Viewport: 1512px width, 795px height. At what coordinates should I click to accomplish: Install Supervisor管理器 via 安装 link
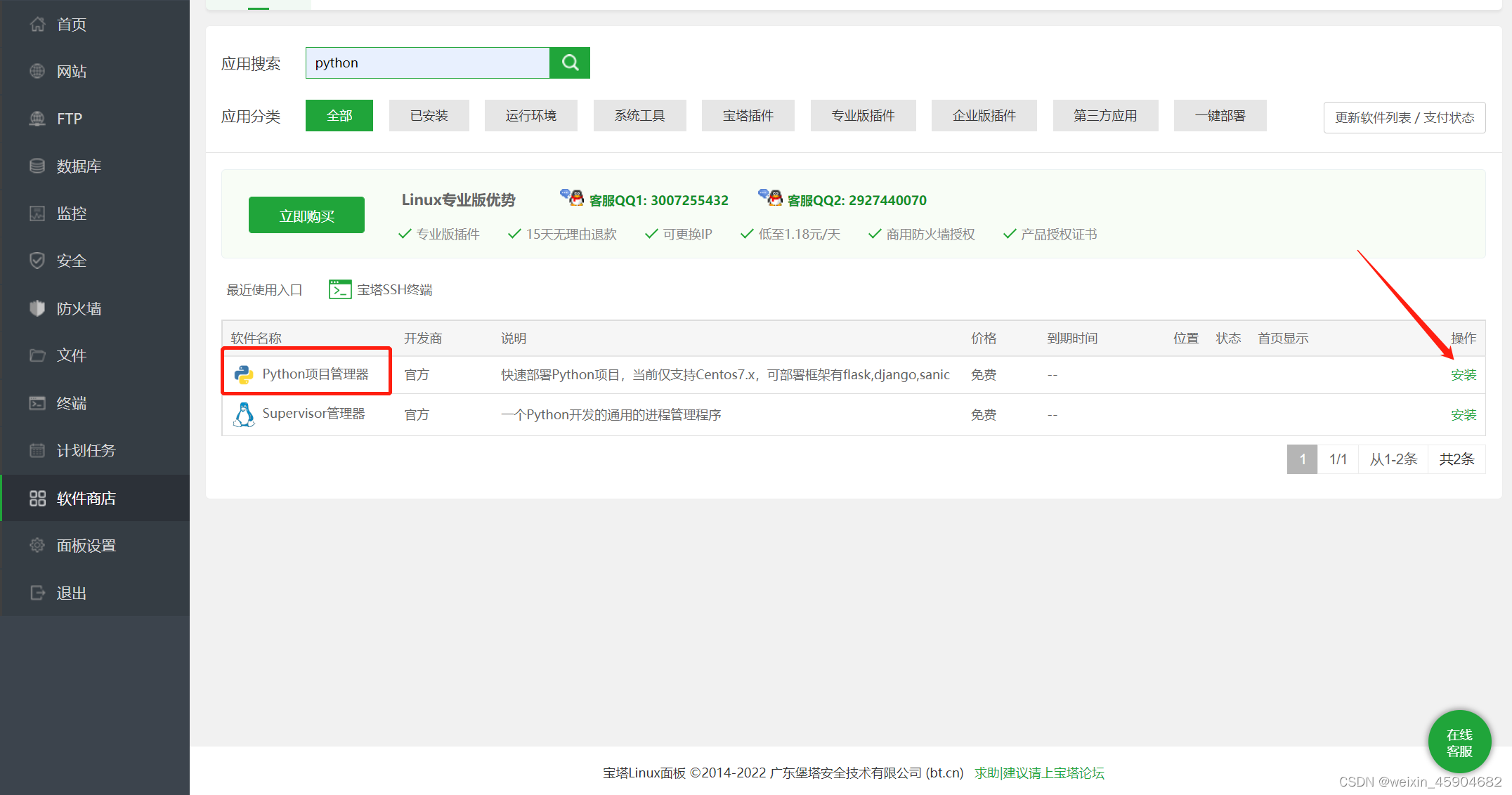point(1464,415)
